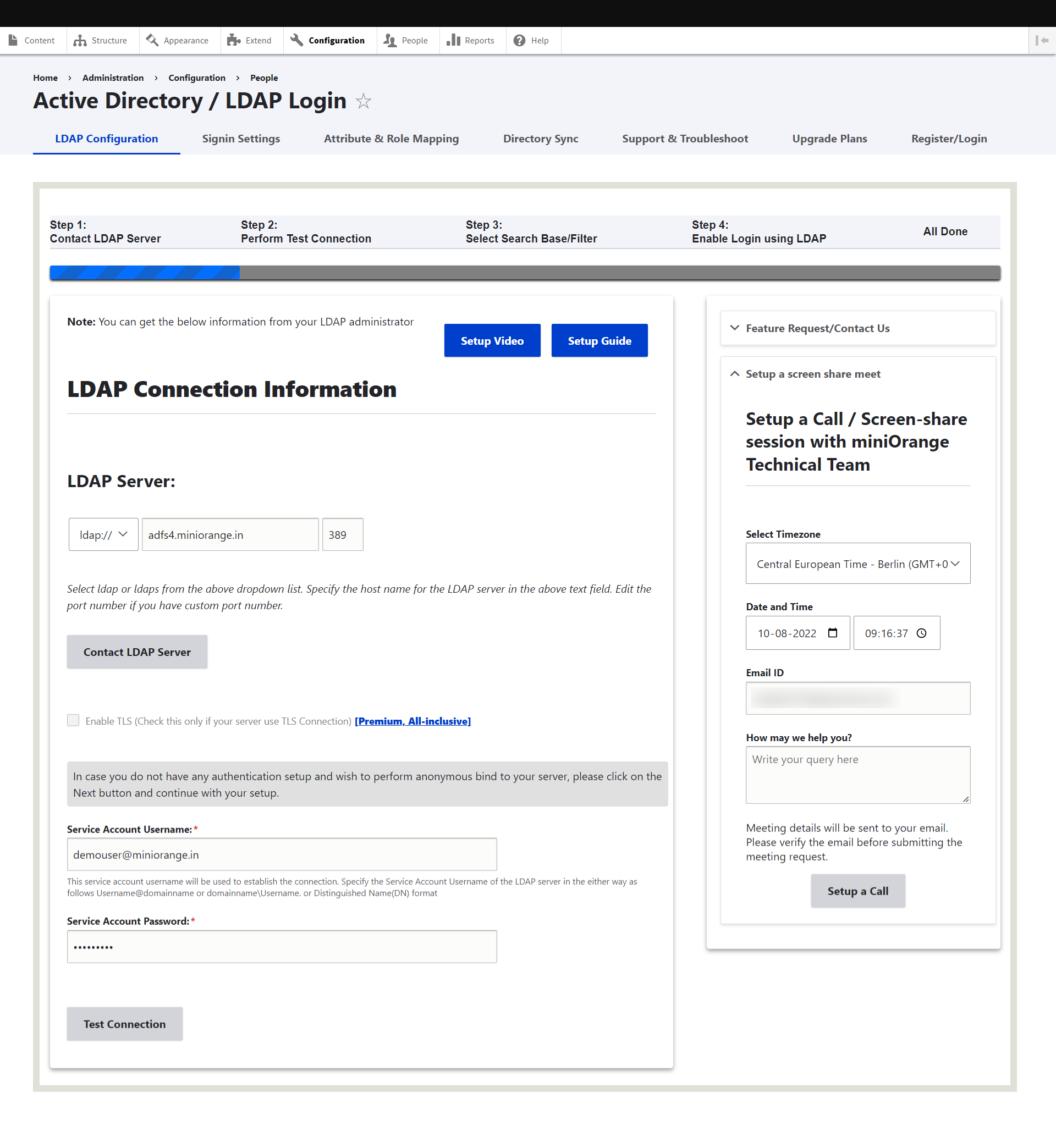Image resolution: width=1056 pixels, height=1148 pixels.
Task: Select the Central European Time timezone dropdown
Action: pos(857,563)
